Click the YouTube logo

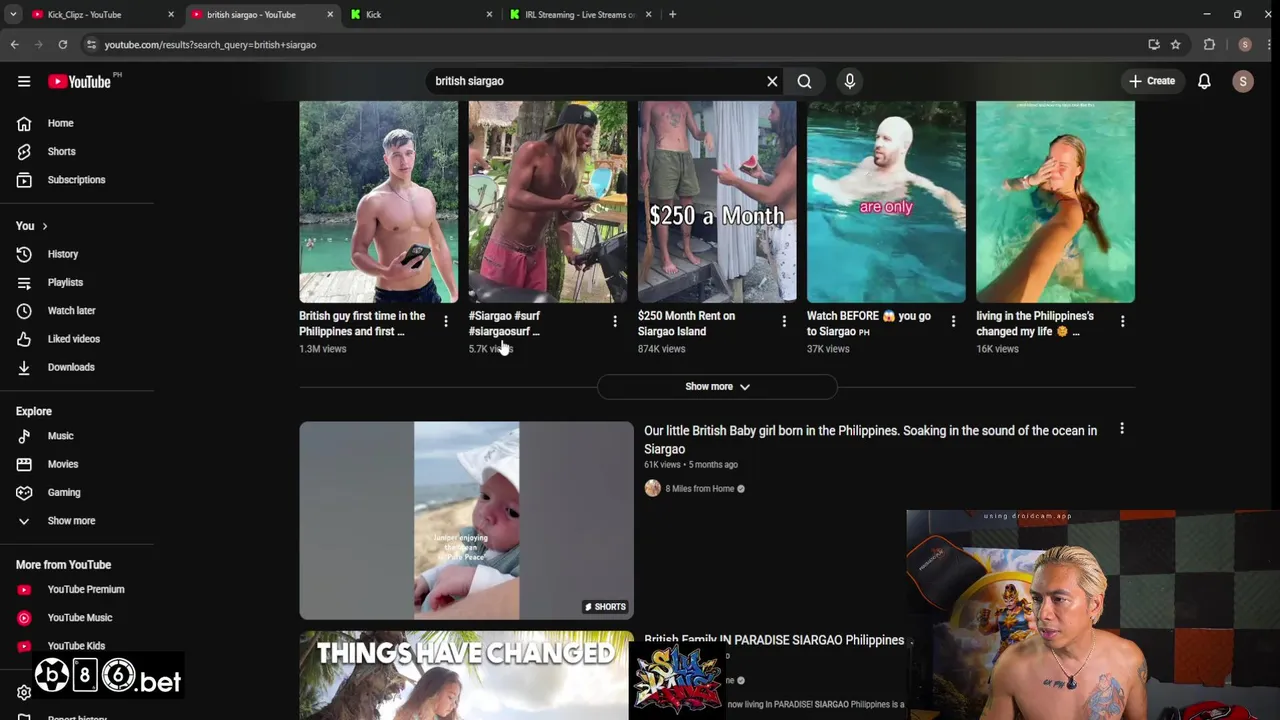click(79, 81)
